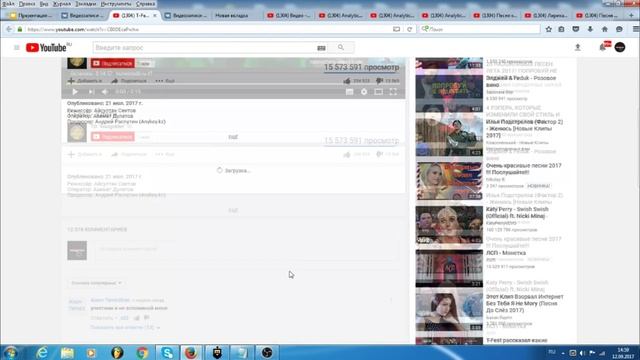Open Этот Клип Взорвал Интернет video link

524,303
